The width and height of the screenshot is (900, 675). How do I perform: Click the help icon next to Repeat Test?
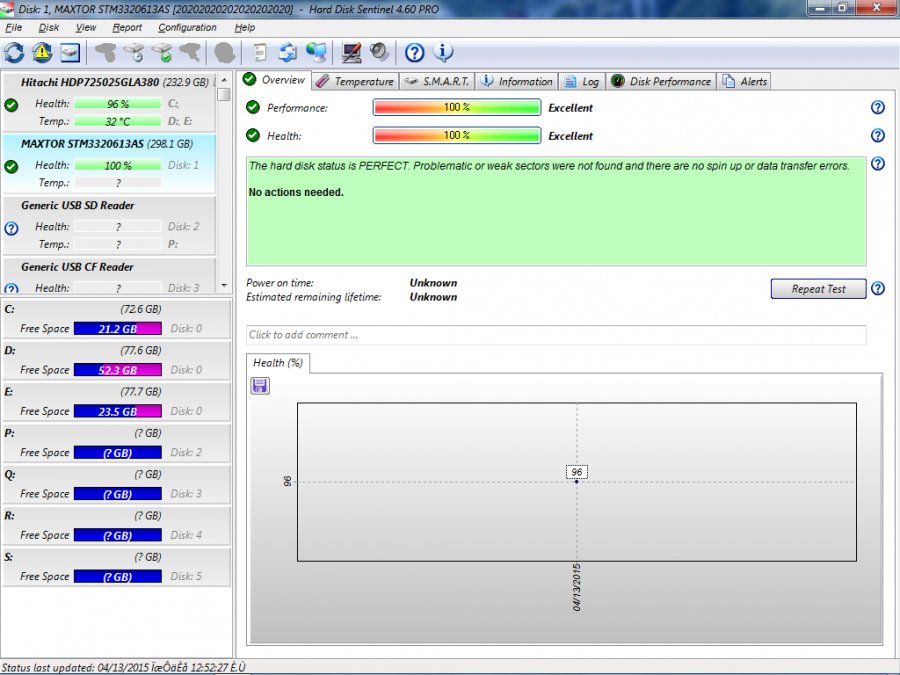(878, 288)
